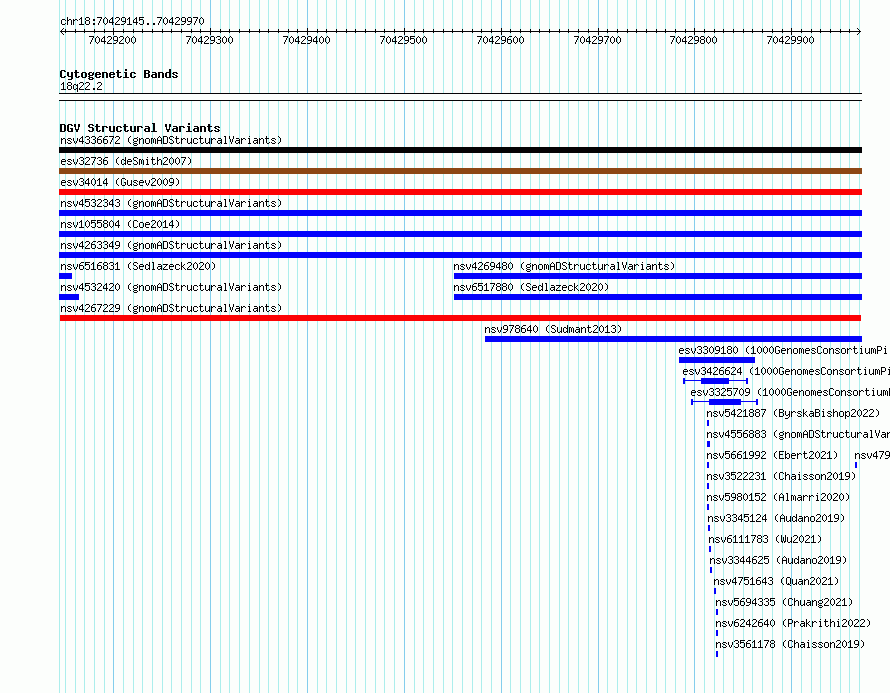Select nsv3561178 (Chaisson2019) label

[790, 644]
